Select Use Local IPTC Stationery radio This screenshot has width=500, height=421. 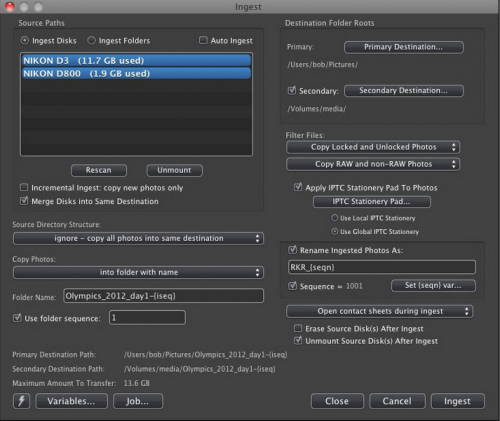pyautogui.click(x=334, y=218)
